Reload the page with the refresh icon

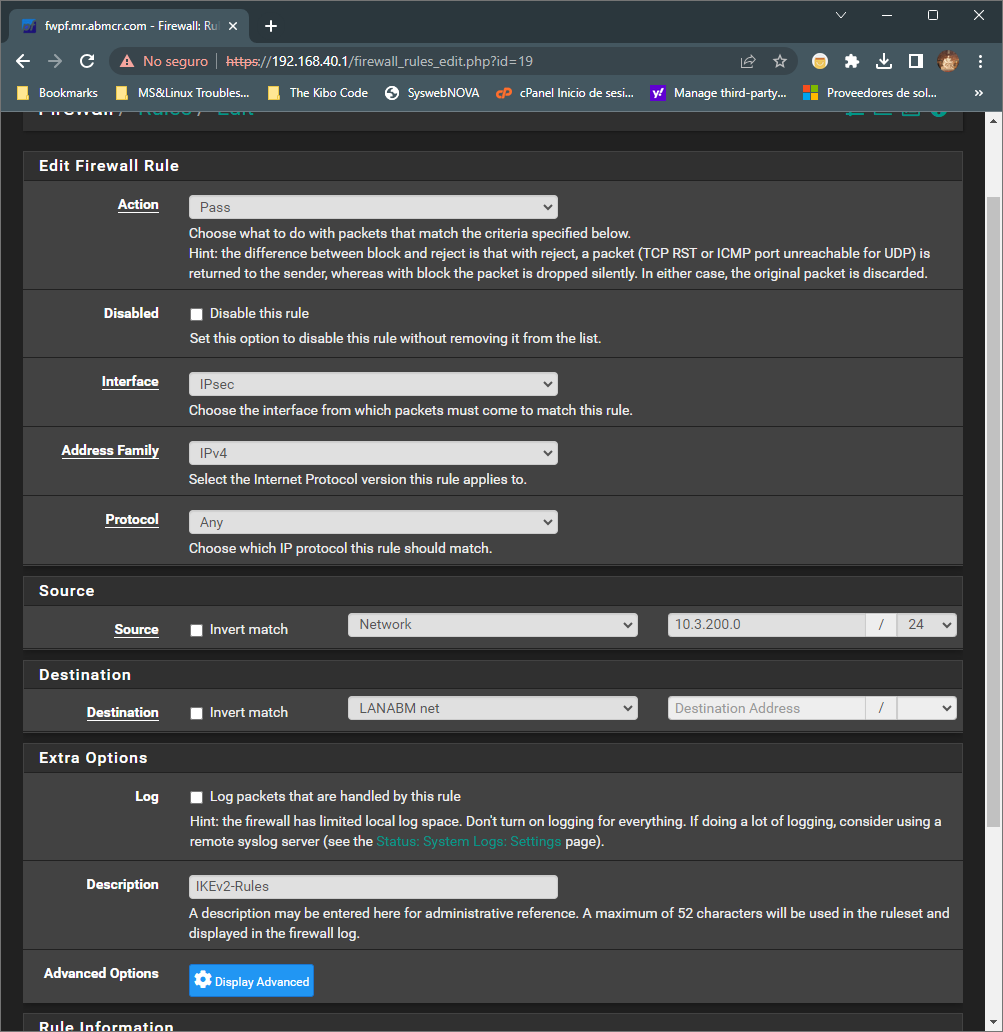pyautogui.click(x=87, y=61)
